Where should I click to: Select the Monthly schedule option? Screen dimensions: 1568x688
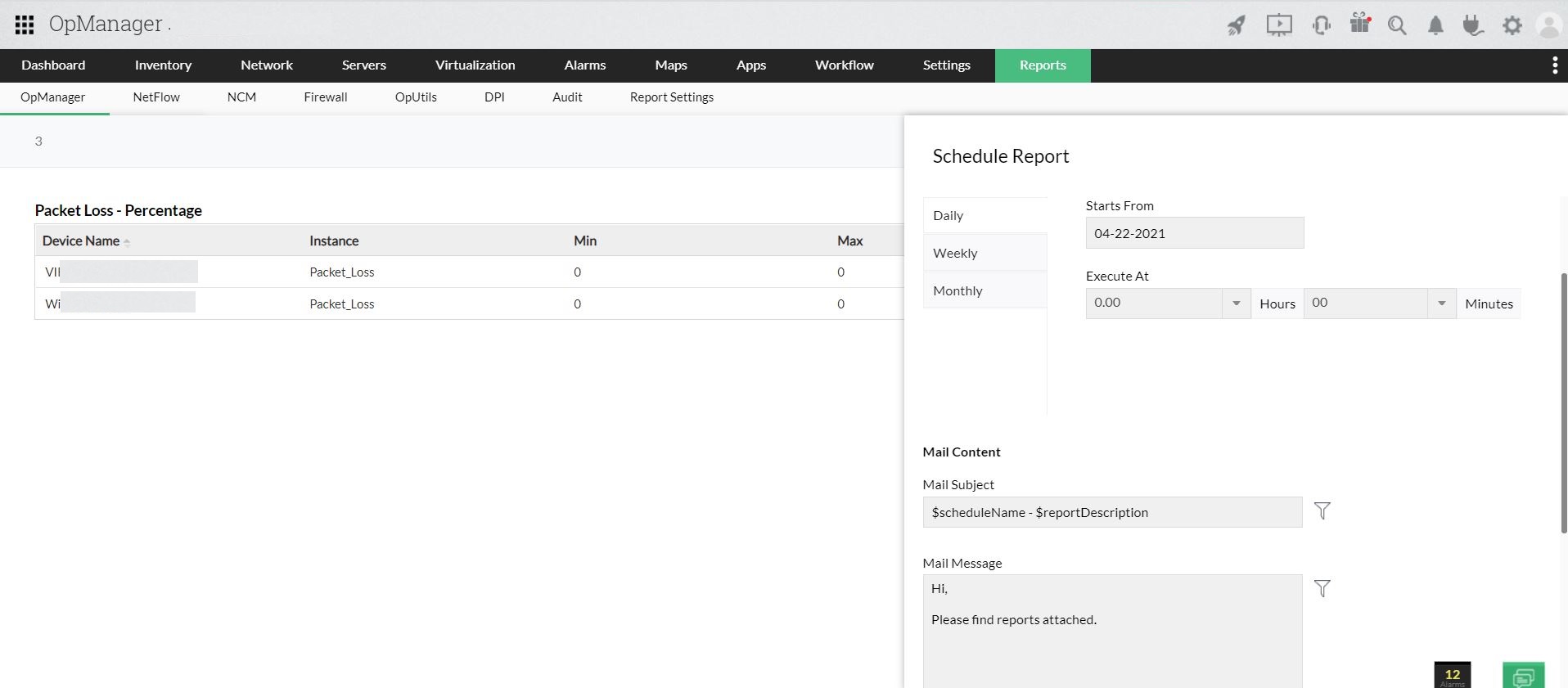(x=985, y=291)
